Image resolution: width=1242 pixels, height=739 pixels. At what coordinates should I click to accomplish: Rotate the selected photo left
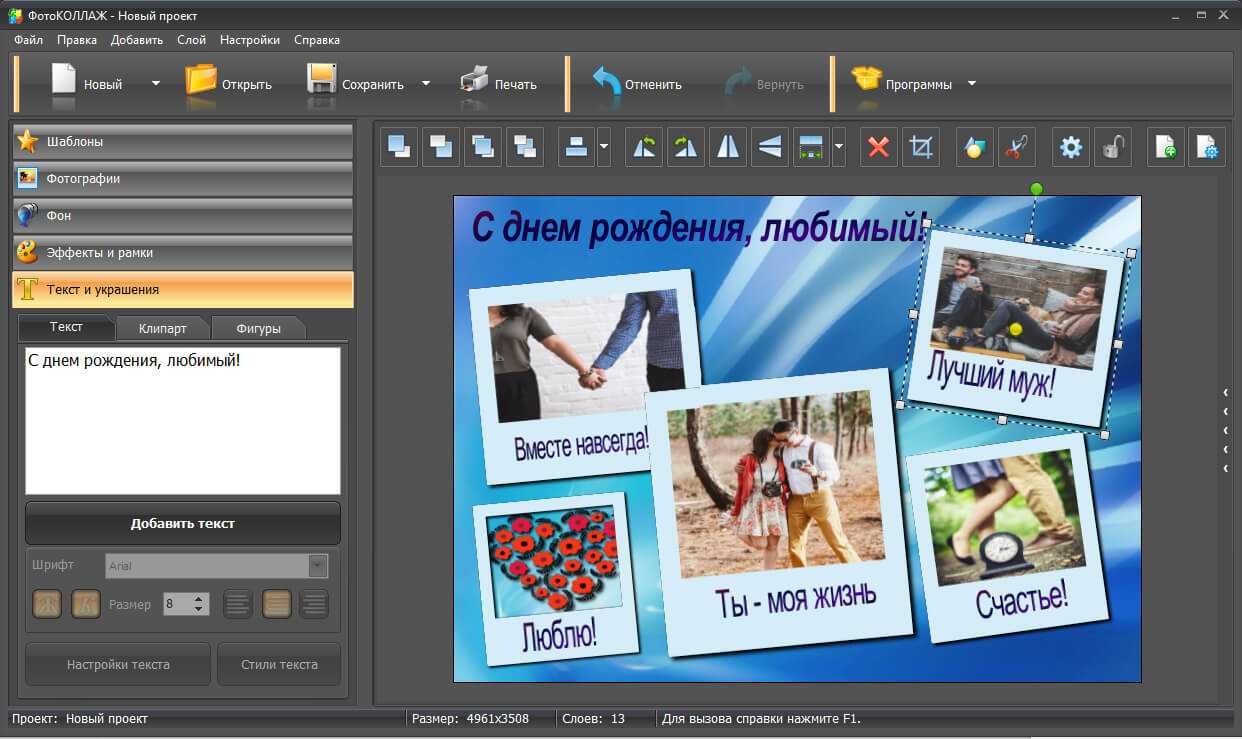click(644, 148)
